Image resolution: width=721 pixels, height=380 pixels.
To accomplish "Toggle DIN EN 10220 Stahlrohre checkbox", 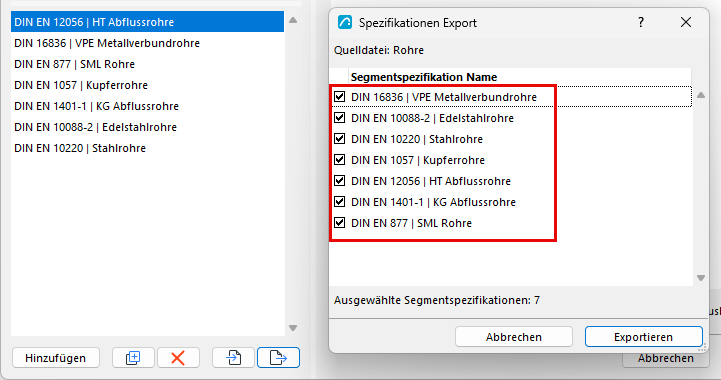I will [x=339, y=139].
